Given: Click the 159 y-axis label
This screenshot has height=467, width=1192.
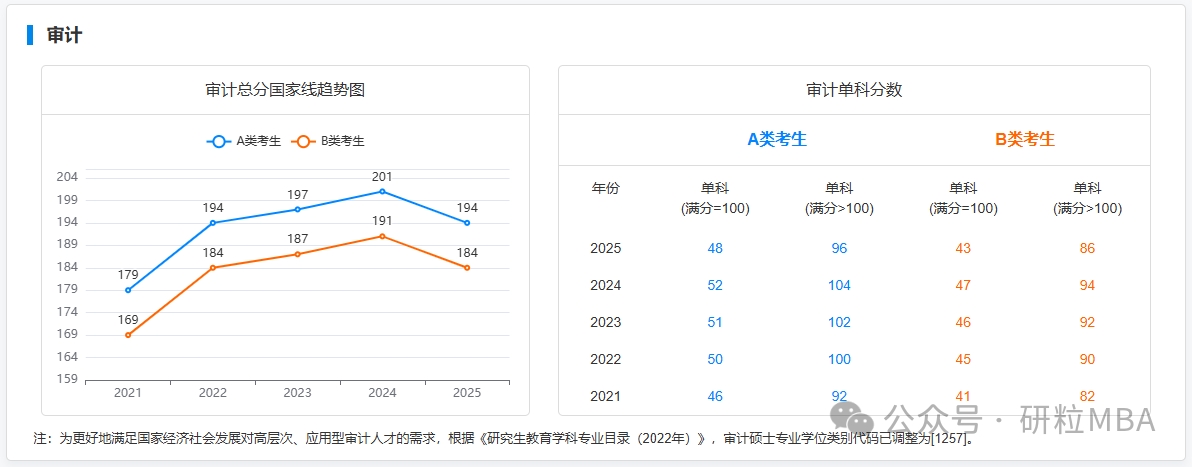Looking at the screenshot, I should (x=68, y=379).
